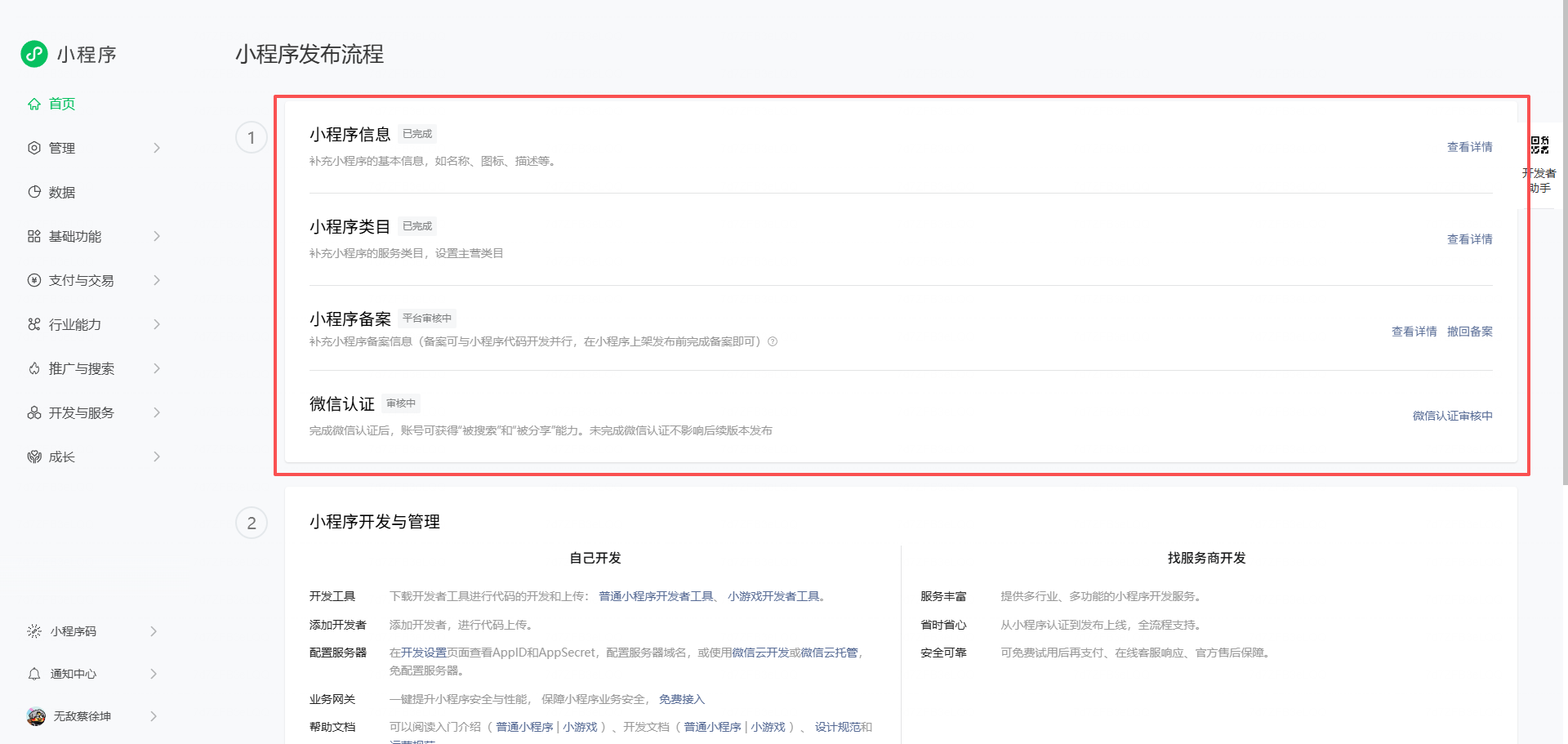Click the 推广与搜索 flame icon

point(34,368)
